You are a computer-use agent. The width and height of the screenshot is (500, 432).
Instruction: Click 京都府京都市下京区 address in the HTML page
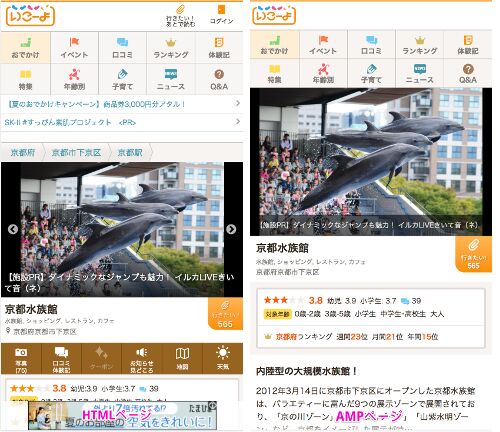coord(45,332)
